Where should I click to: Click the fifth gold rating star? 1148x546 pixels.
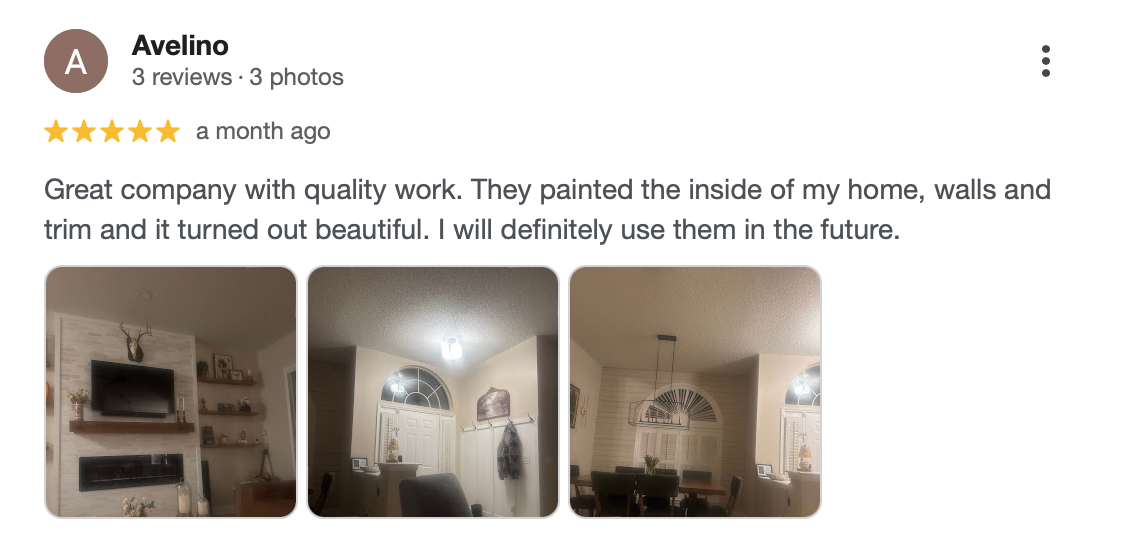[x=168, y=132]
